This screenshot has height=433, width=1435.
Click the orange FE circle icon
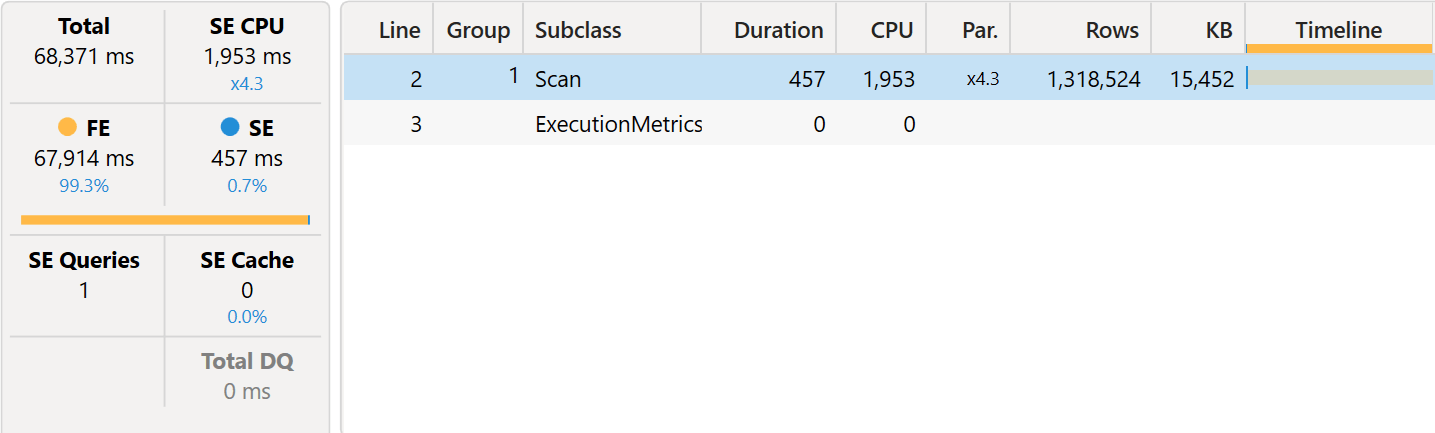click(68, 127)
